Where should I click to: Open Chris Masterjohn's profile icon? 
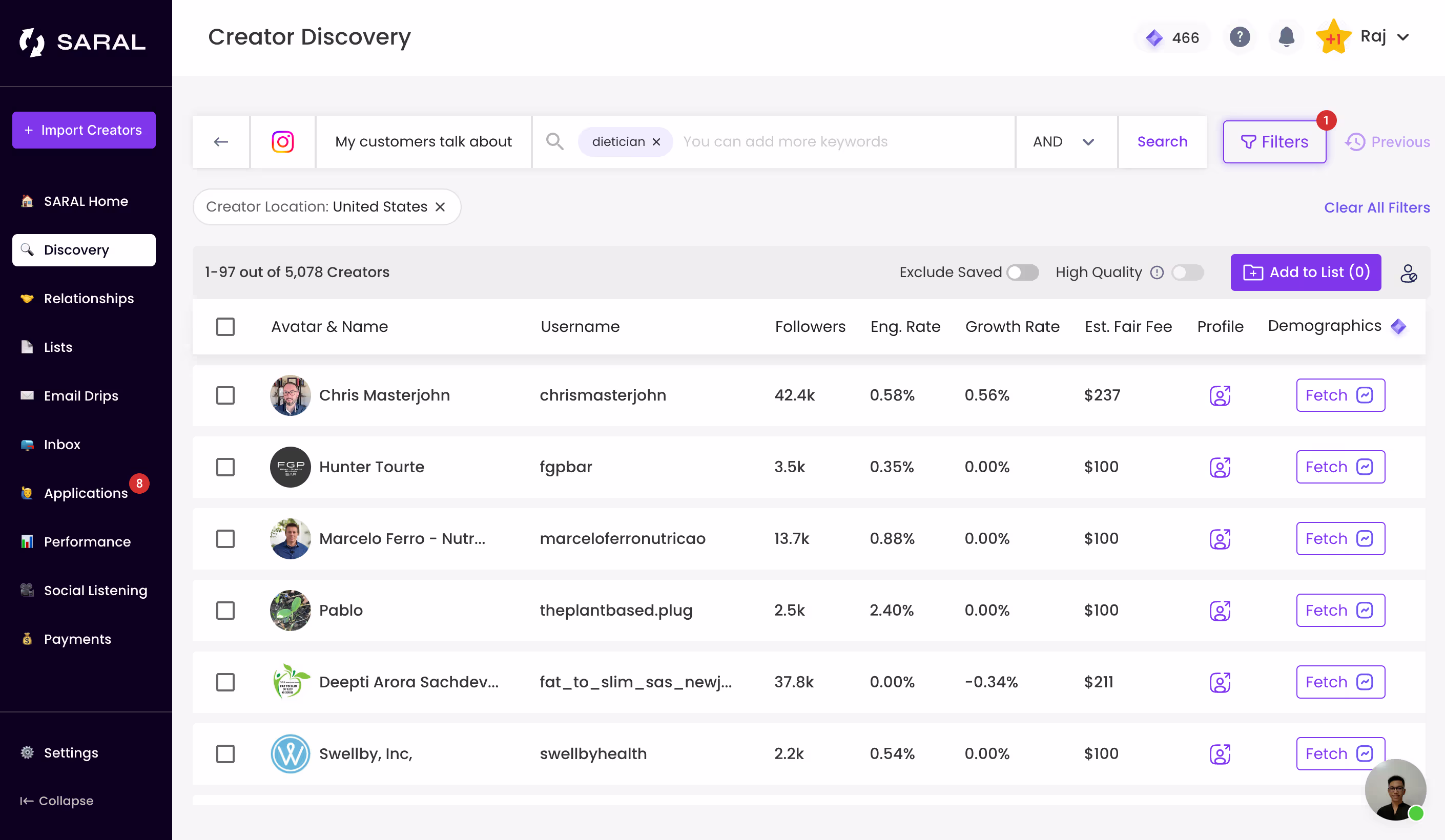pos(1220,395)
